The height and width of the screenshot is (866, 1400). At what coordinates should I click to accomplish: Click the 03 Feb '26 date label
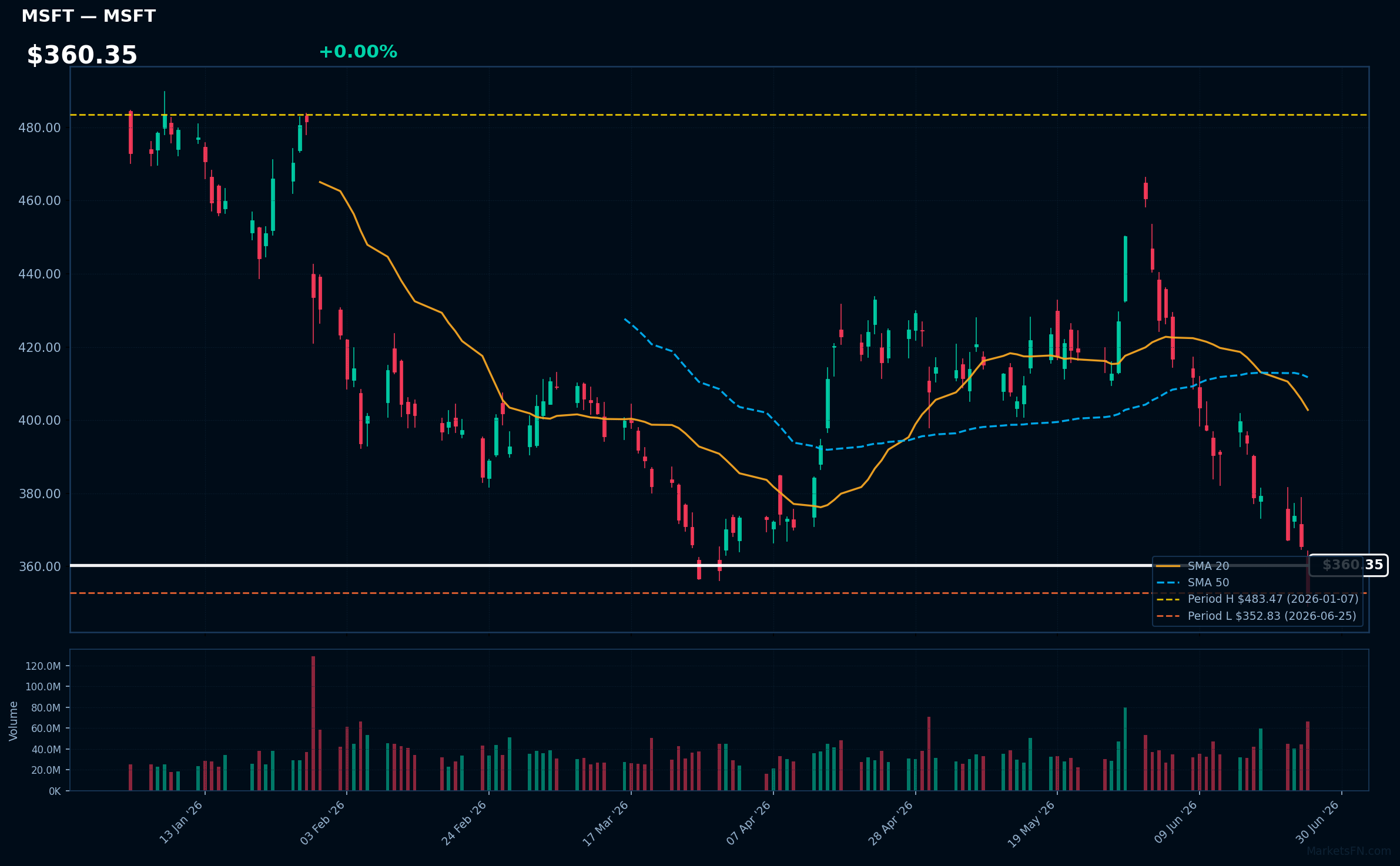point(322,823)
